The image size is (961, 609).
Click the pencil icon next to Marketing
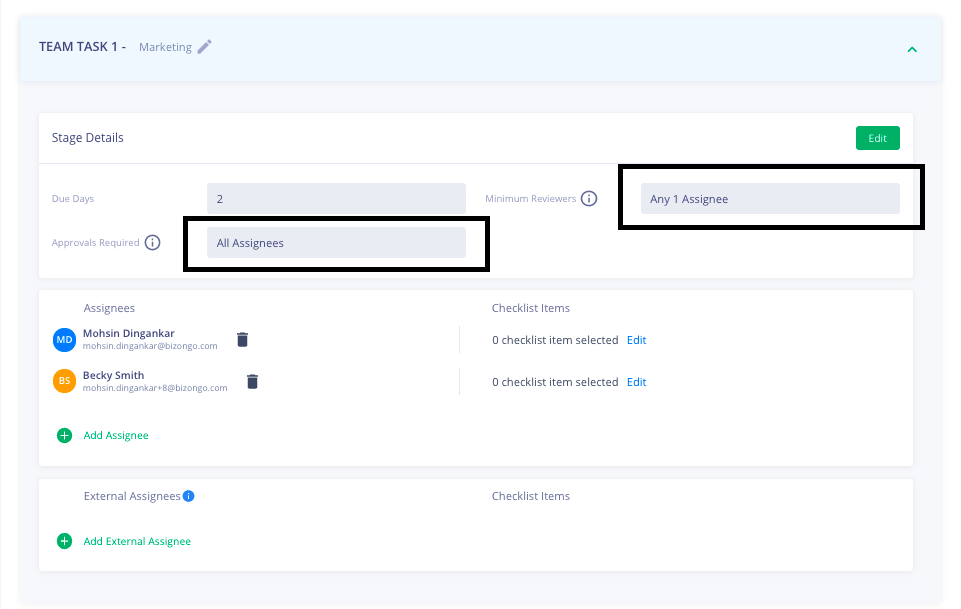(205, 47)
